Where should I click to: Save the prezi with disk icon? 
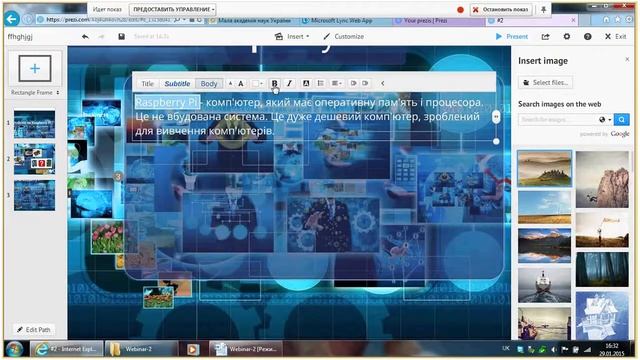coord(121,37)
